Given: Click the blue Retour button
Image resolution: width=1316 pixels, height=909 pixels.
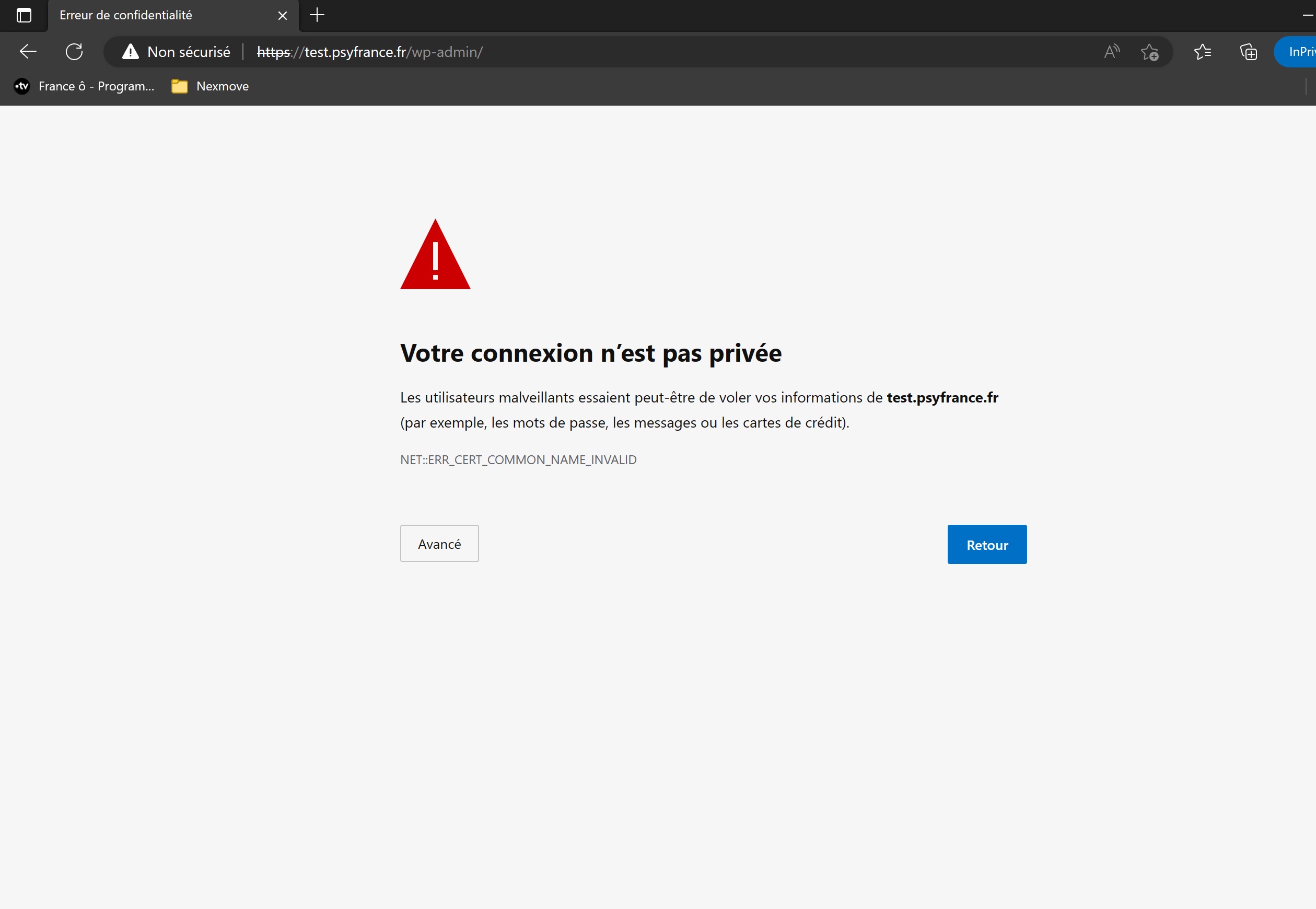Looking at the screenshot, I should tap(986, 545).
